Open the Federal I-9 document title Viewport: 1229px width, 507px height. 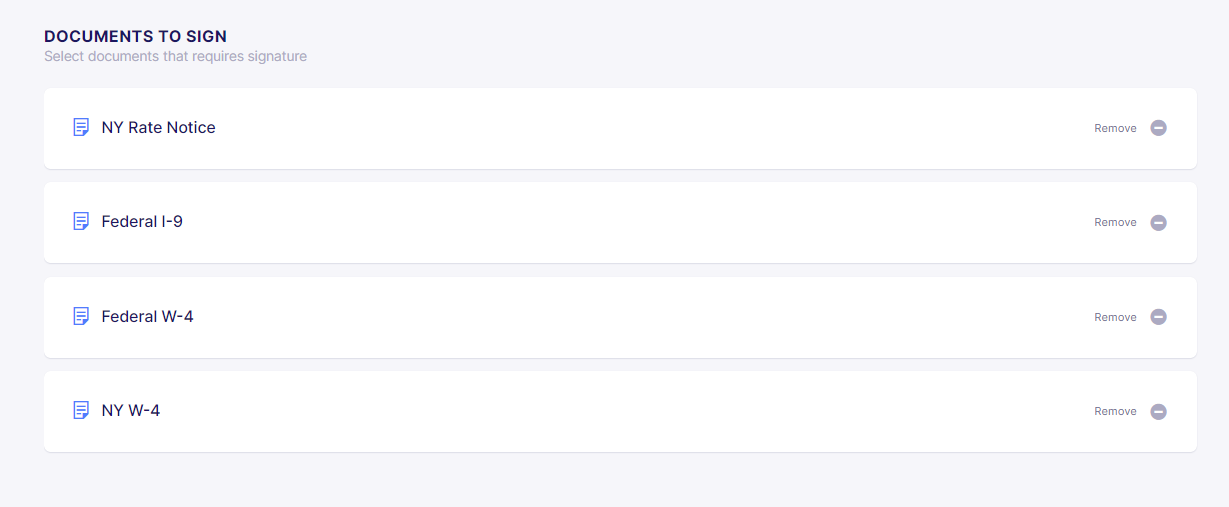click(x=142, y=222)
